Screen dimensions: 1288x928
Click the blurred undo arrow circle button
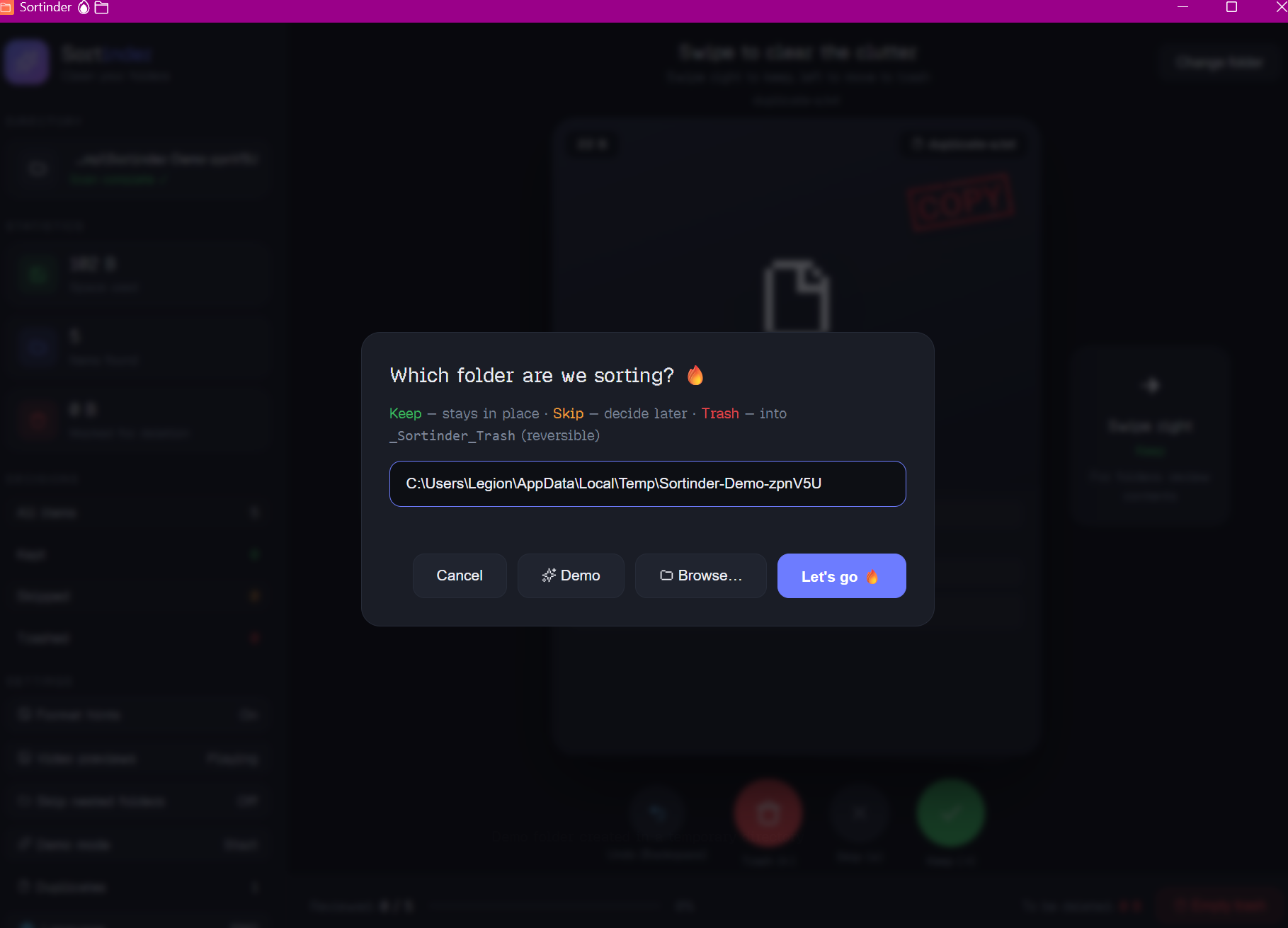(658, 813)
